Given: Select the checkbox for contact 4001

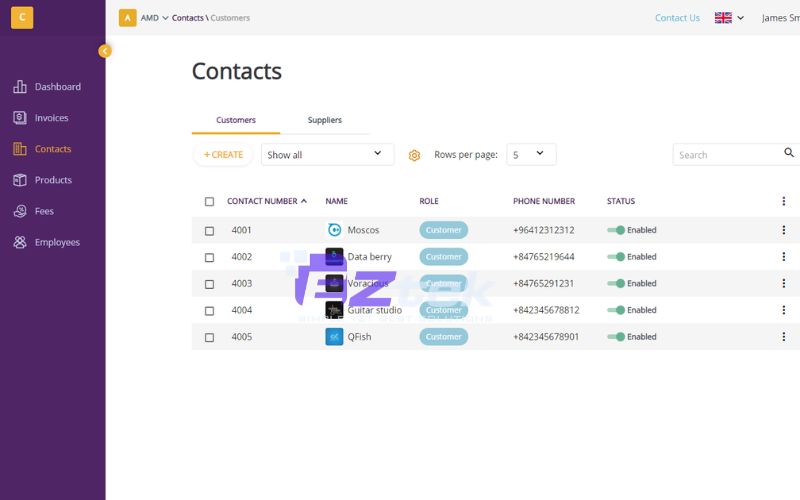Looking at the screenshot, I should pos(209,231).
